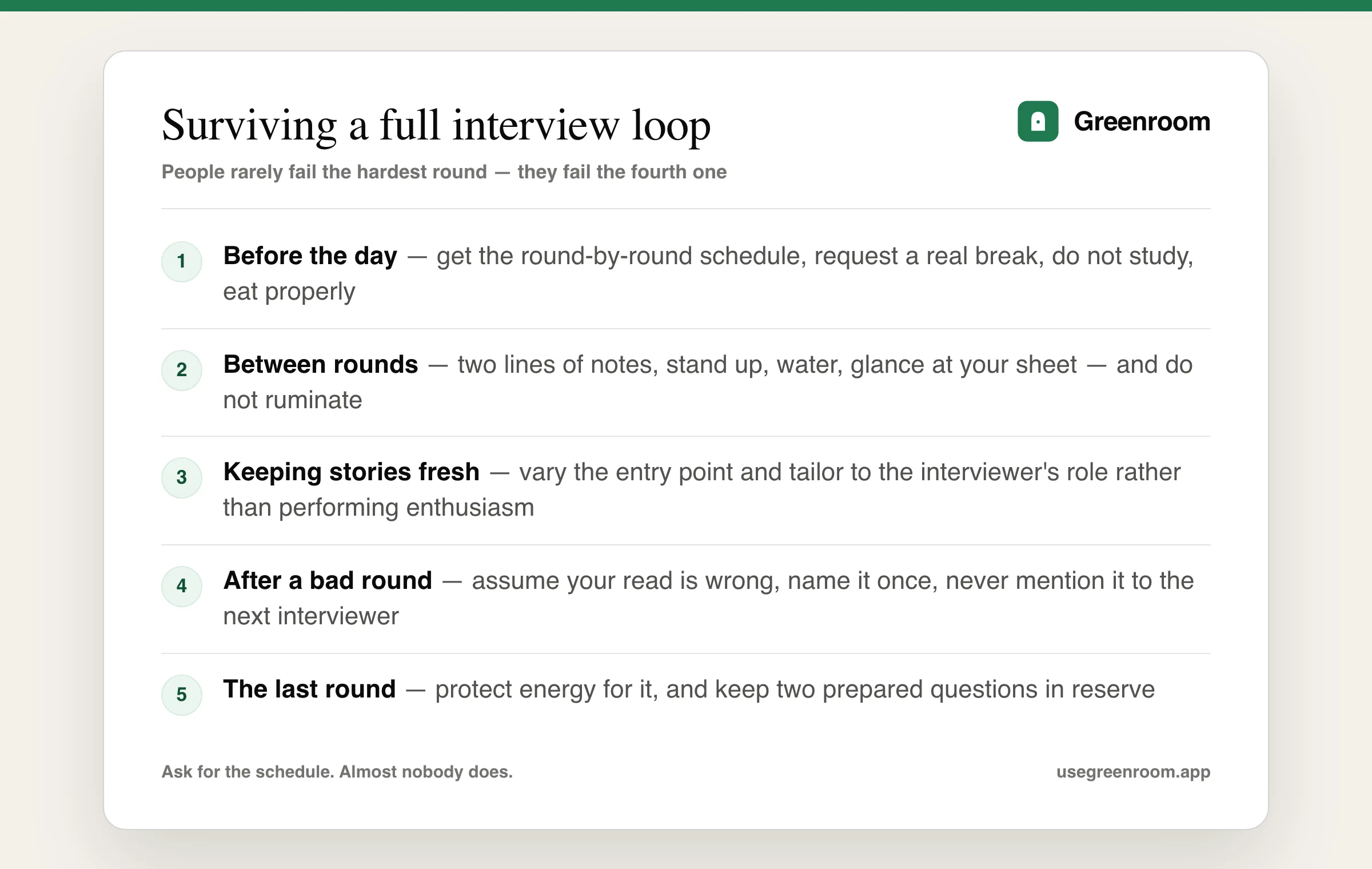This screenshot has width=1372, height=869.
Task: Click the 'eat properly' text line
Action: click(289, 292)
